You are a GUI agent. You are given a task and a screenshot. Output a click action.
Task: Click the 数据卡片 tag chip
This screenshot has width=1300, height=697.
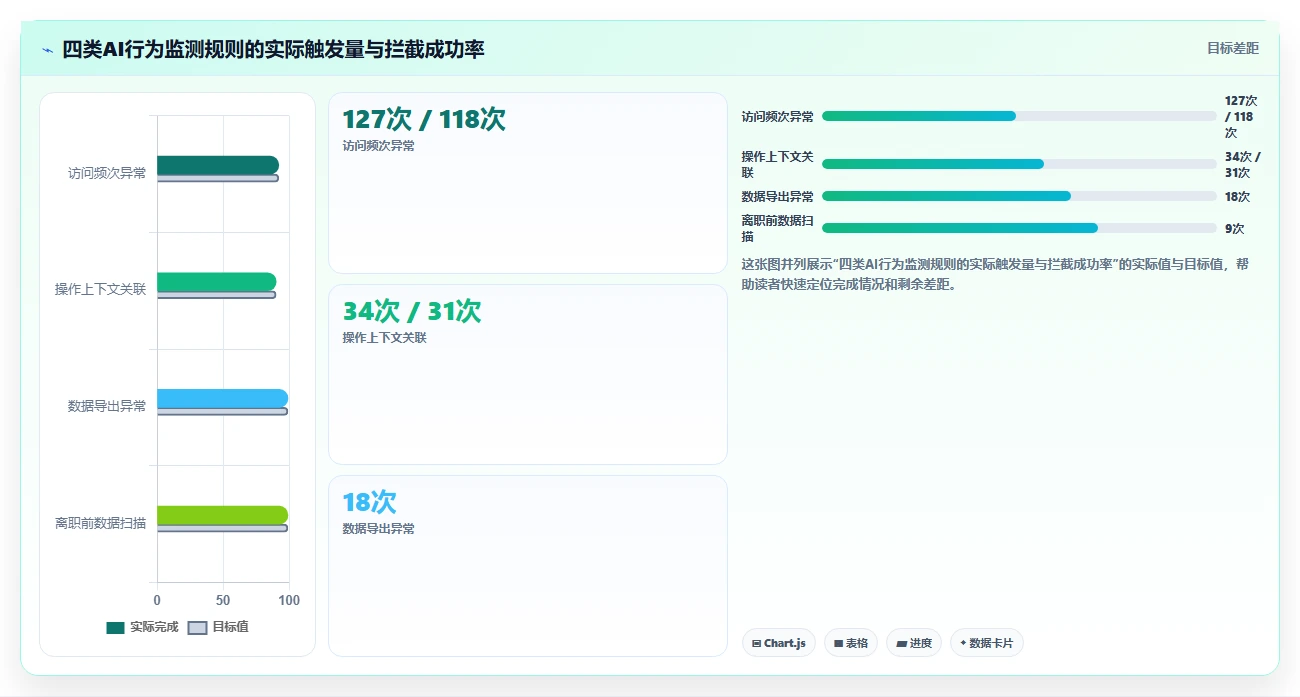[986, 643]
